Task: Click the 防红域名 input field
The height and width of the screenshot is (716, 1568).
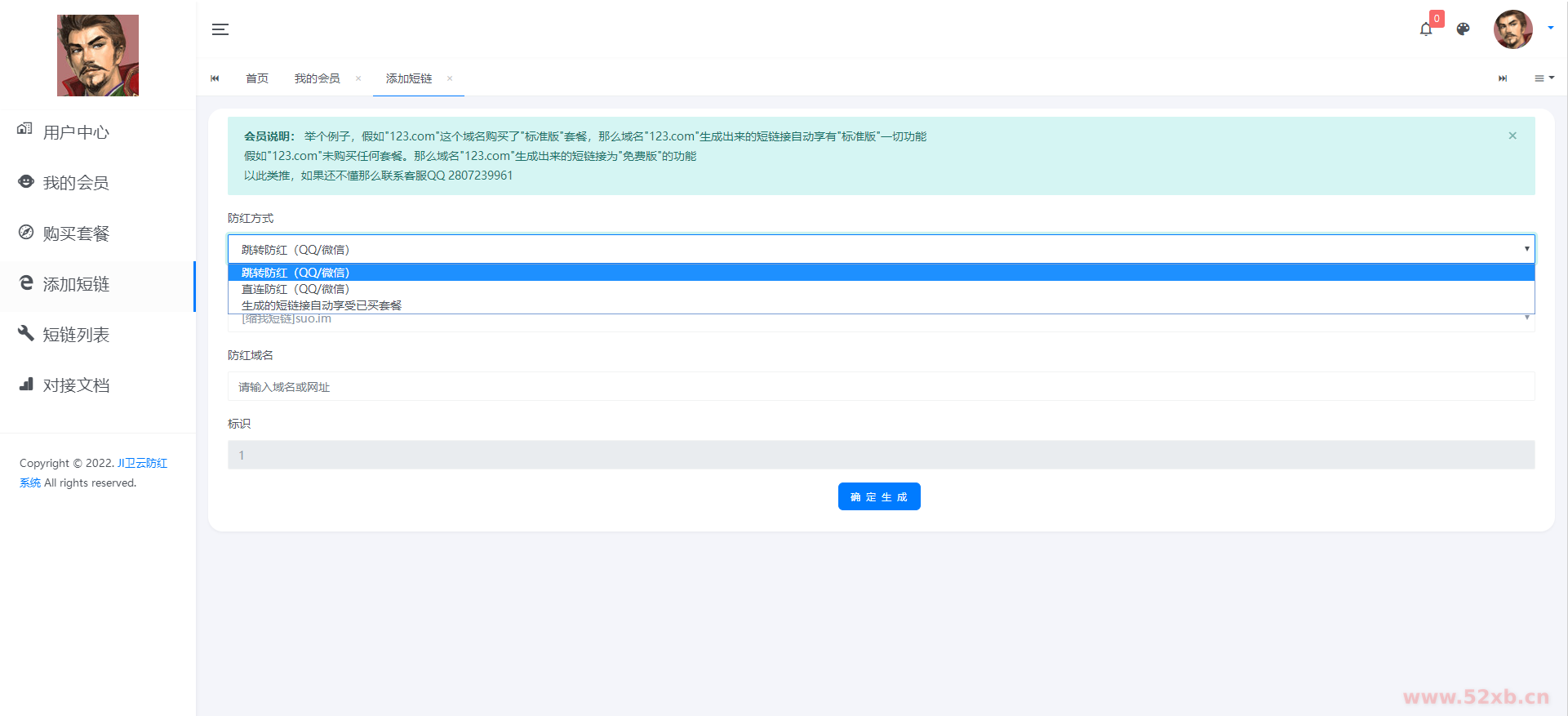Action: click(881, 387)
